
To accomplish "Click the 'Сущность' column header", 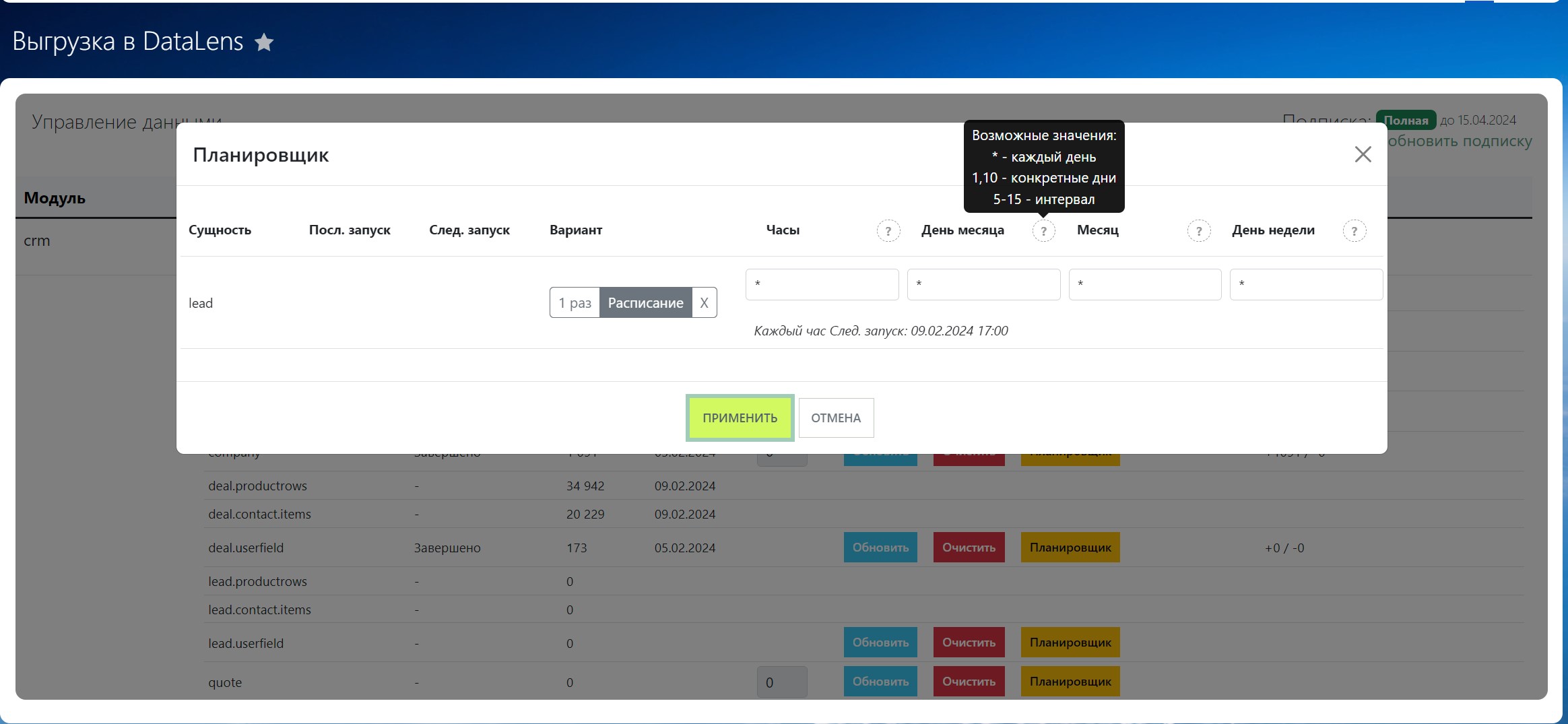I will coord(220,230).
